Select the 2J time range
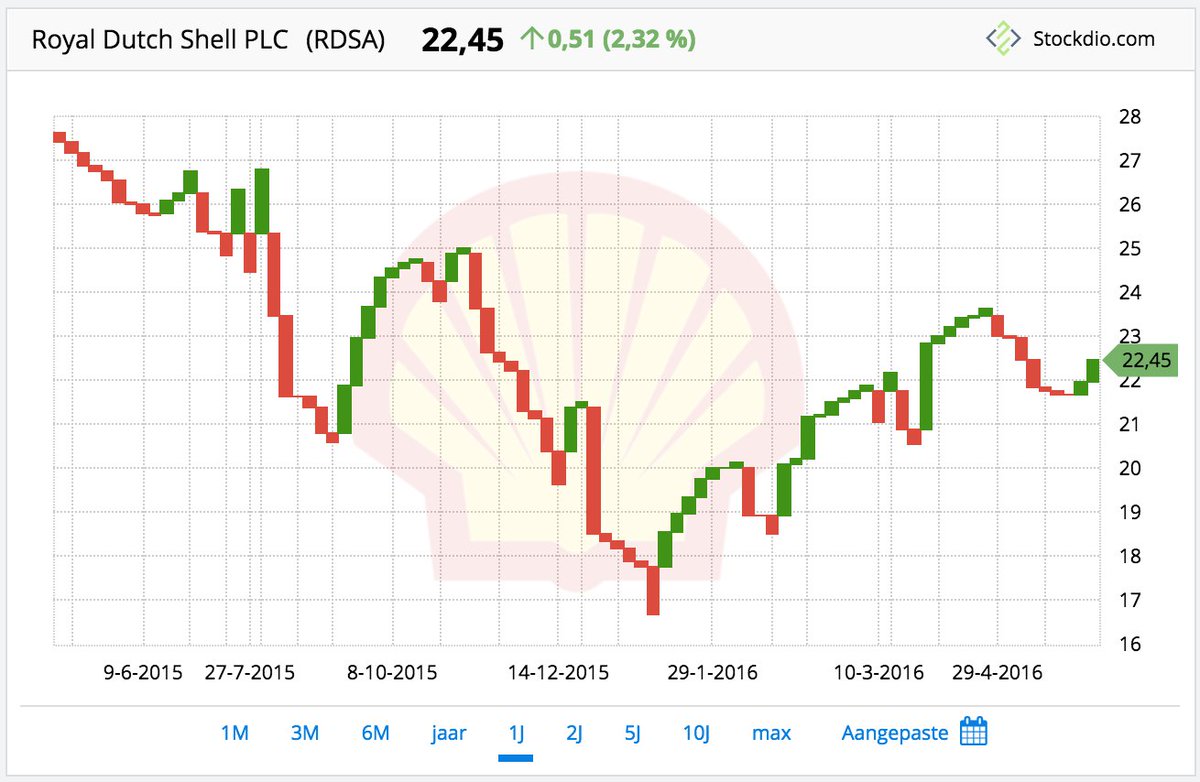This screenshot has height=782, width=1200. pos(574,733)
